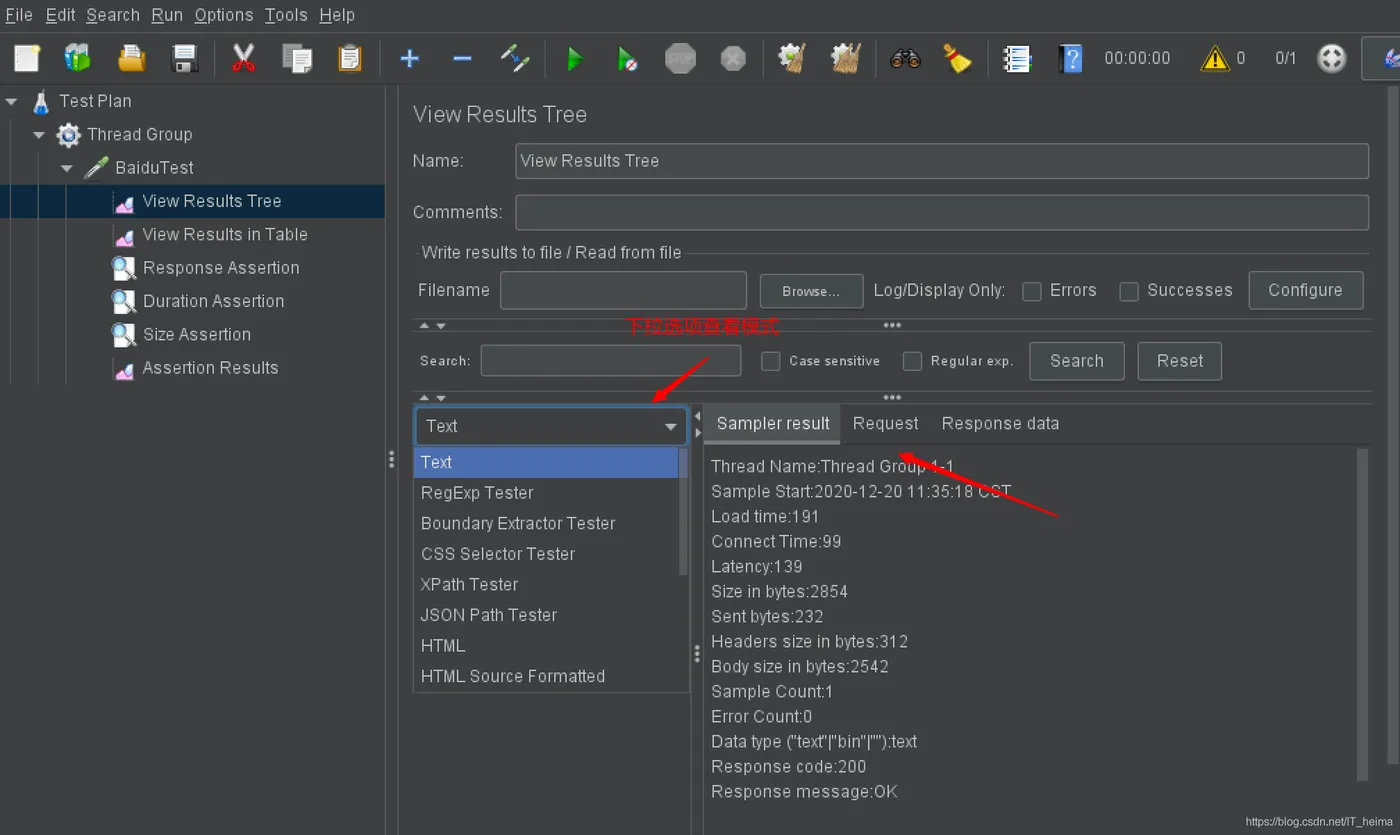
Task: Open help via the question mark icon
Action: pos(1071,58)
